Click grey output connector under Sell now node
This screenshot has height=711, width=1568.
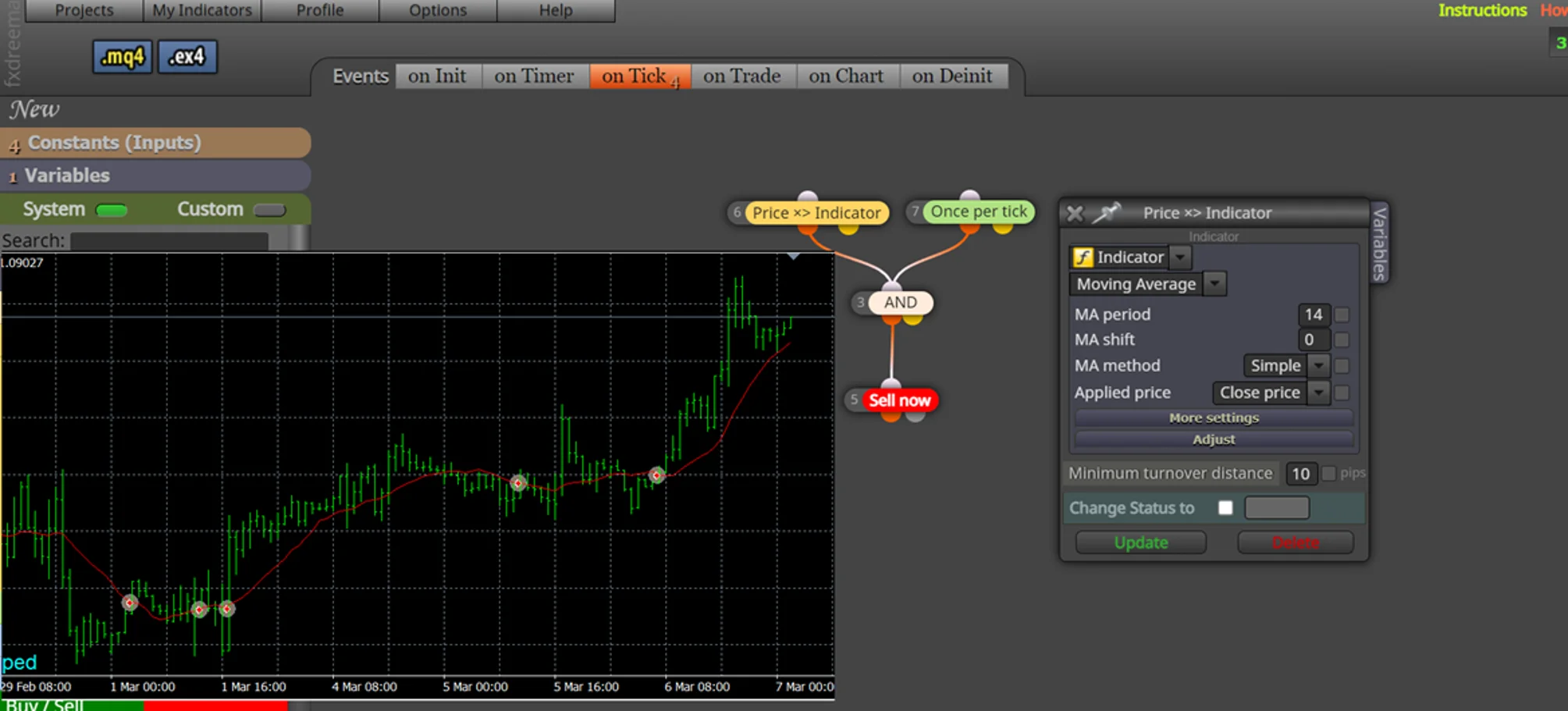pyautogui.click(x=916, y=416)
